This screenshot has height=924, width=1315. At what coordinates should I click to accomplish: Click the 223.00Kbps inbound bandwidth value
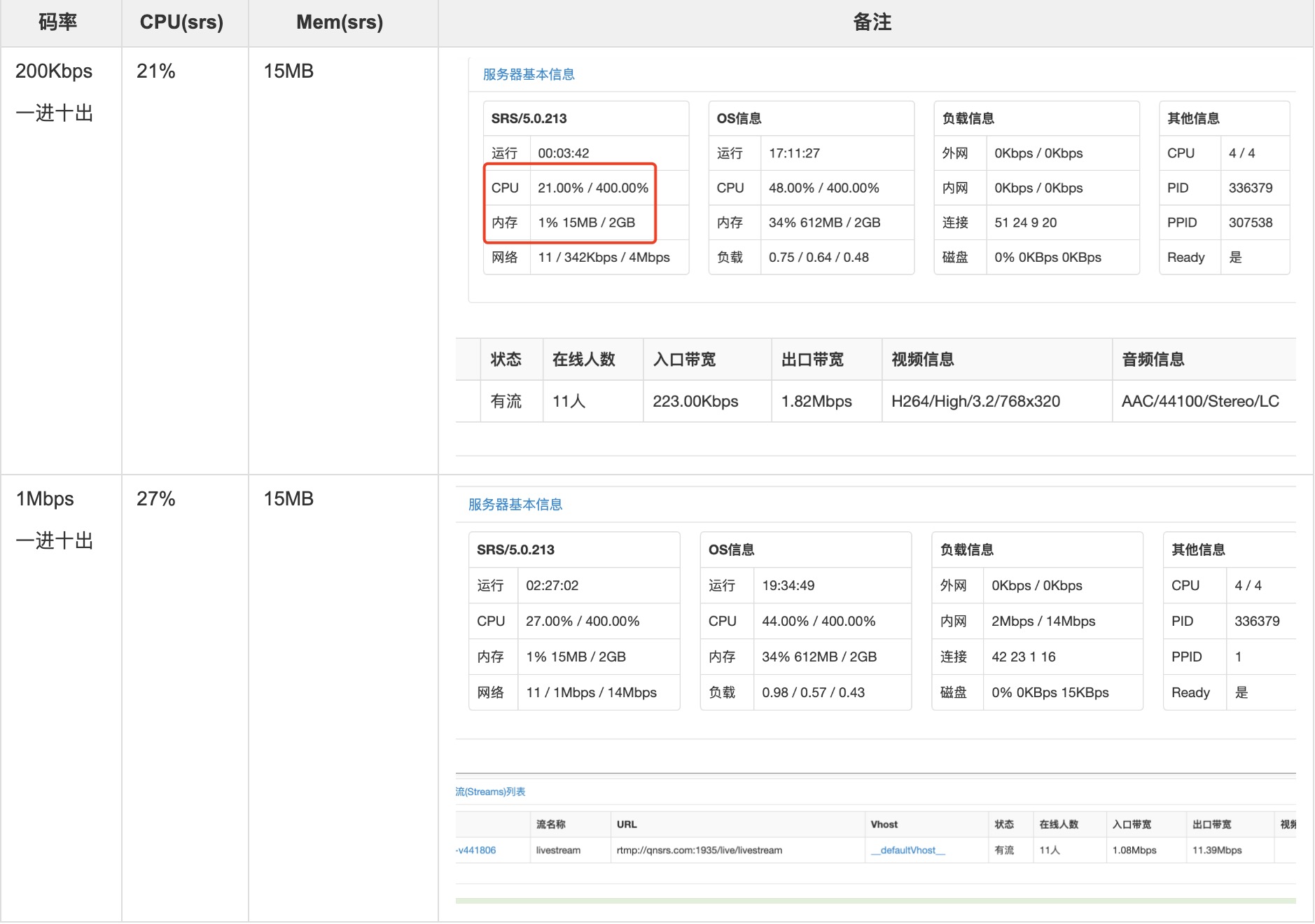pos(695,402)
